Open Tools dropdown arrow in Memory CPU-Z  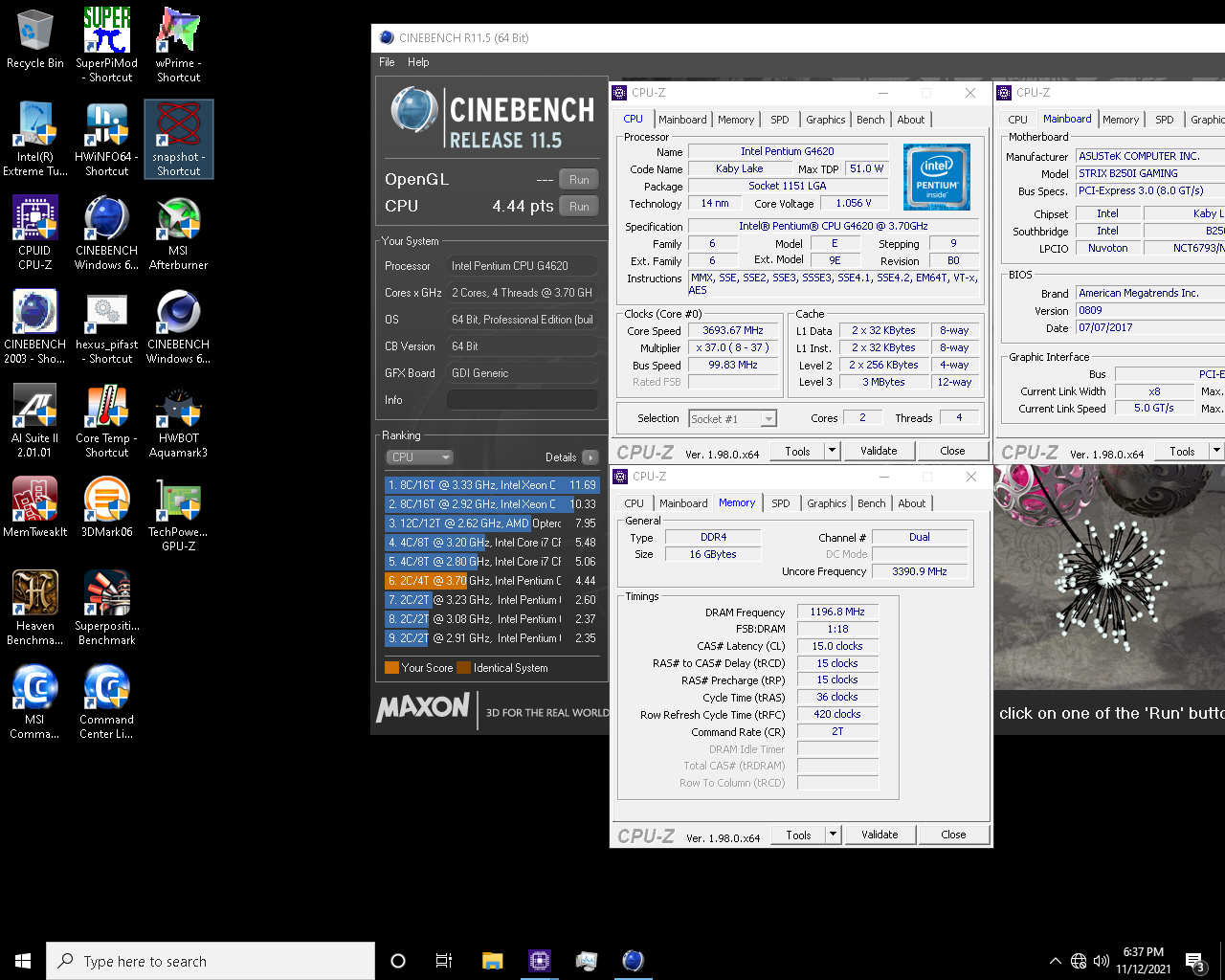(x=833, y=835)
